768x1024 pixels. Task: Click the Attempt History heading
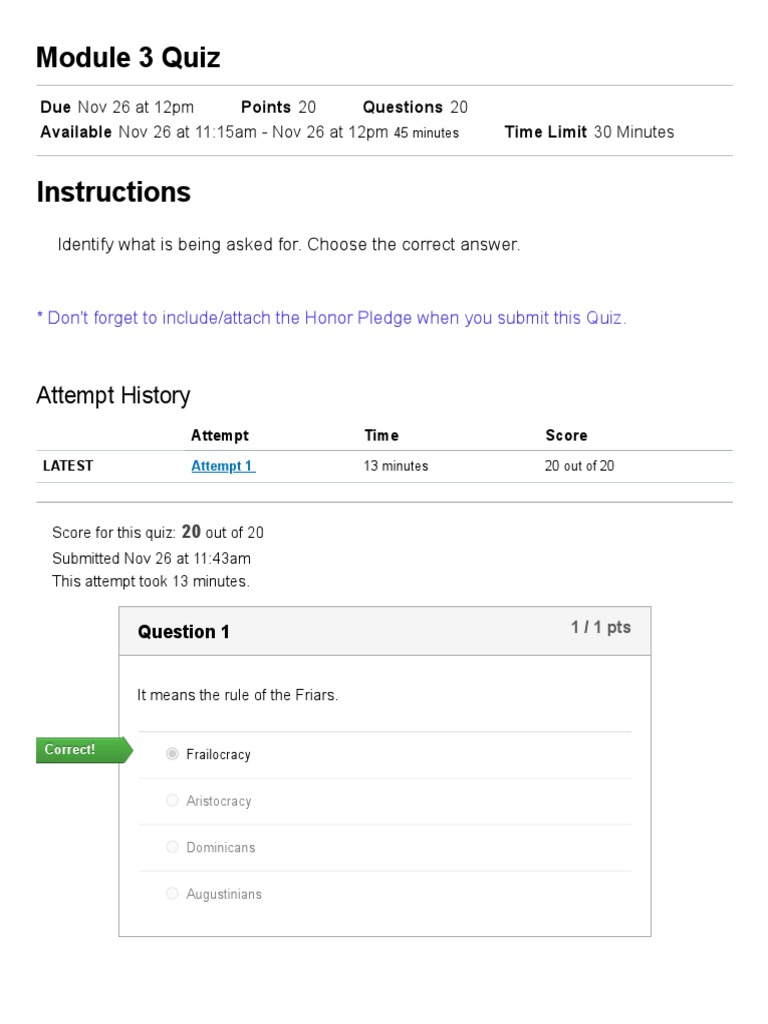pyautogui.click(x=113, y=396)
